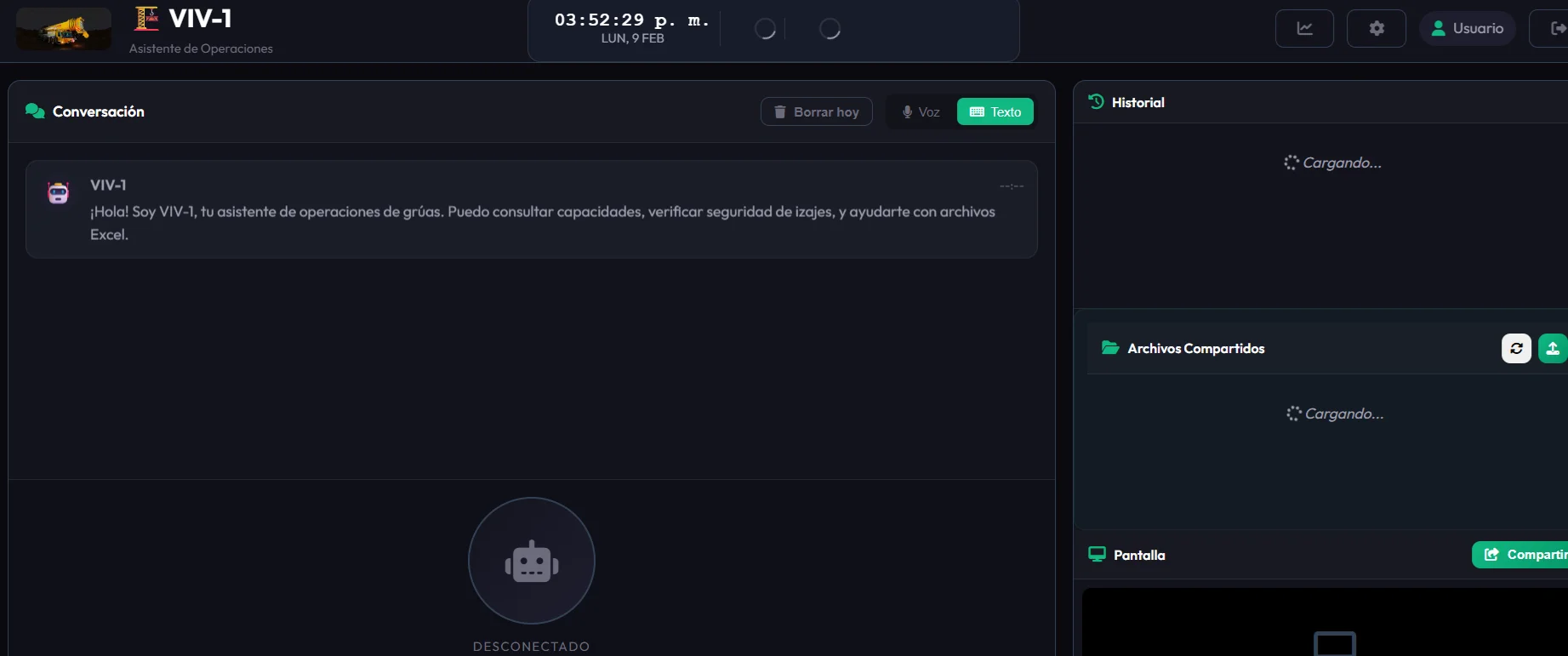Click the VIV-1 sender name in message
Viewport: 1568px width, 656px height.
point(108,185)
